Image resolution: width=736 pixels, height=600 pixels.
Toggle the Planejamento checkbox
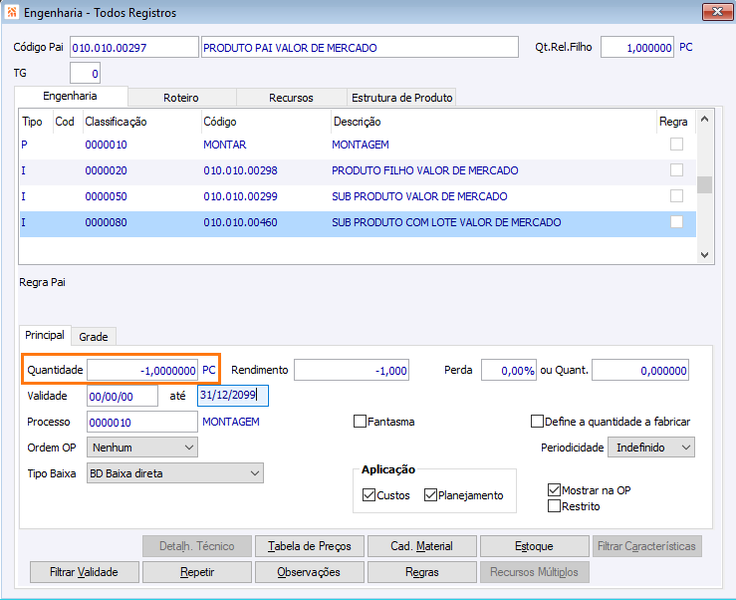coord(431,495)
